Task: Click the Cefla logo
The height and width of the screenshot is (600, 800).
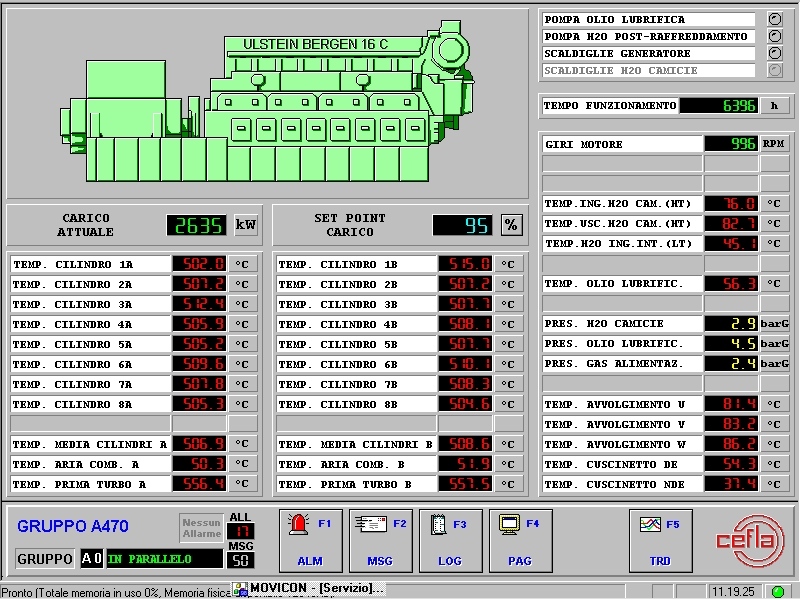Action: coord(749,541)
